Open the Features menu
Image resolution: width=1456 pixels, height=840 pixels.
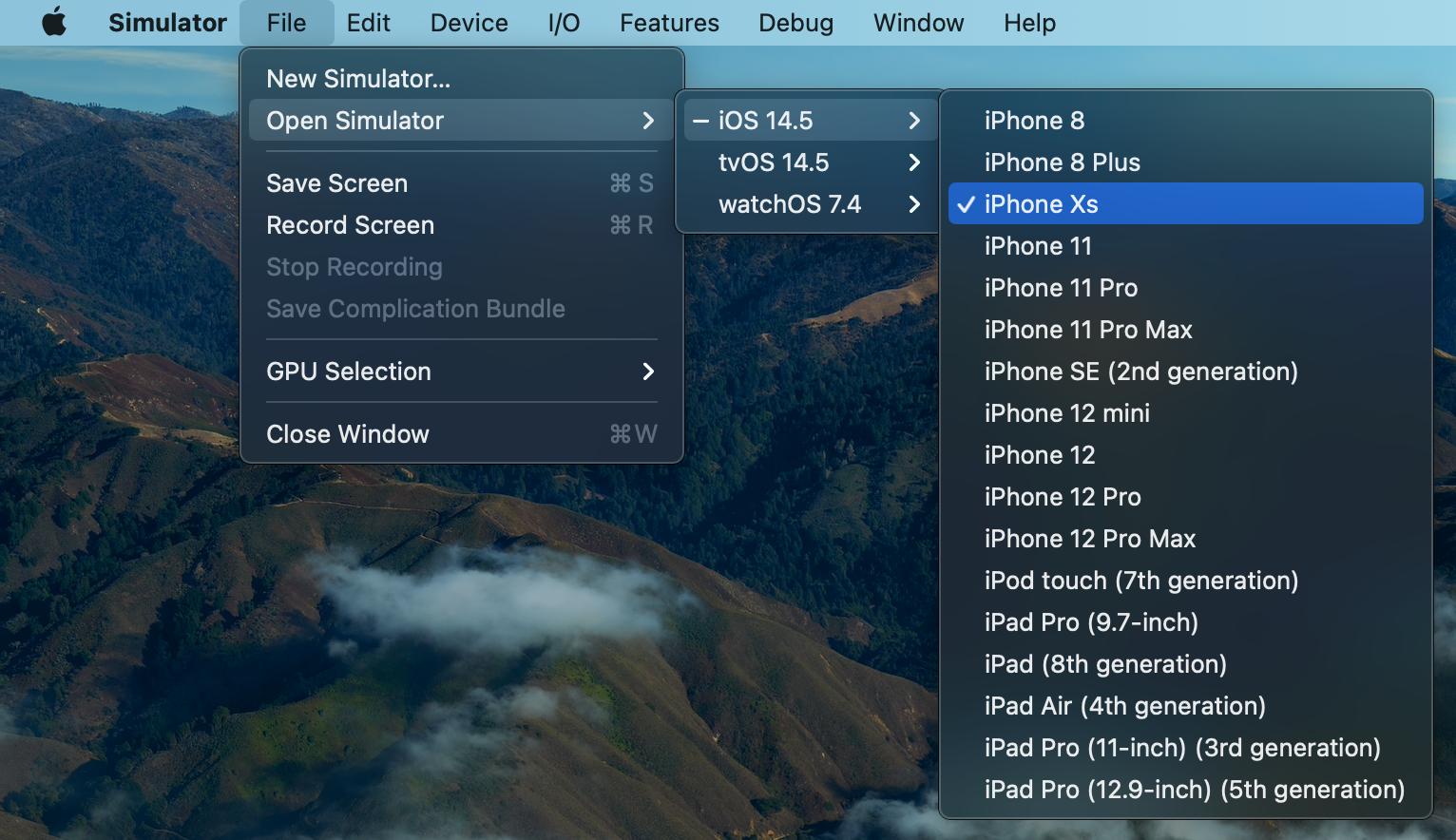coord(669,22)
